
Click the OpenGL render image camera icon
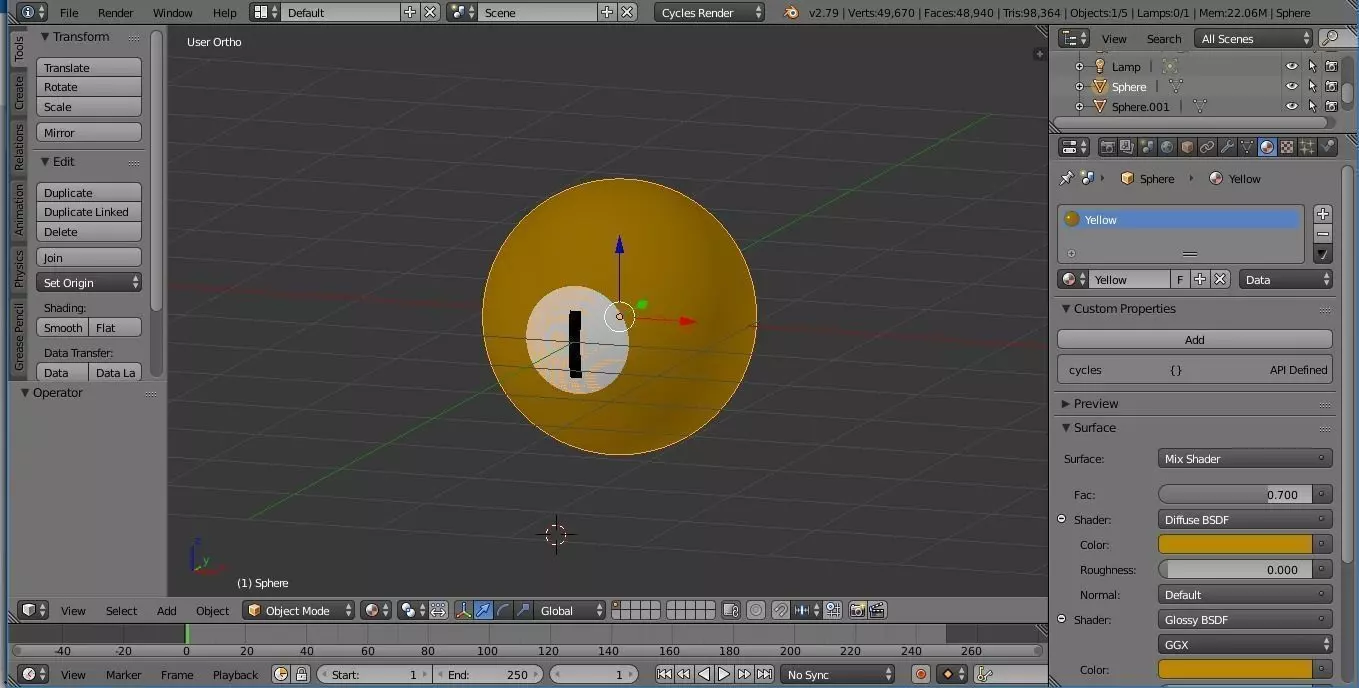(857, 610)
